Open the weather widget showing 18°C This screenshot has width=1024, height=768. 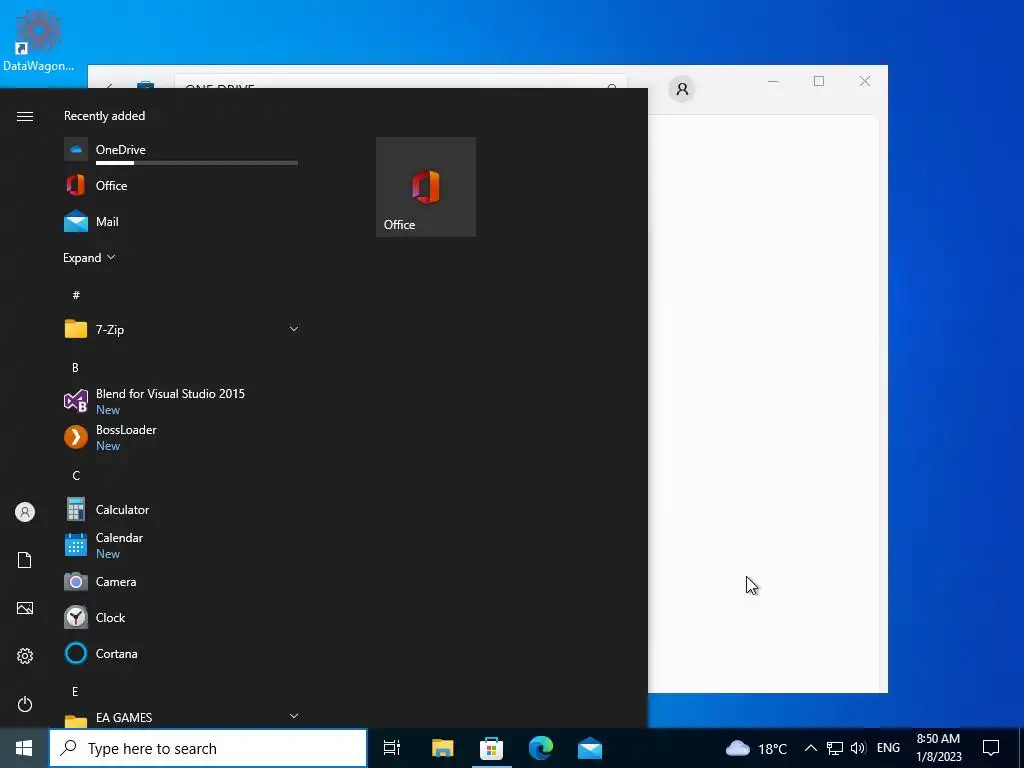pos(756,748)
